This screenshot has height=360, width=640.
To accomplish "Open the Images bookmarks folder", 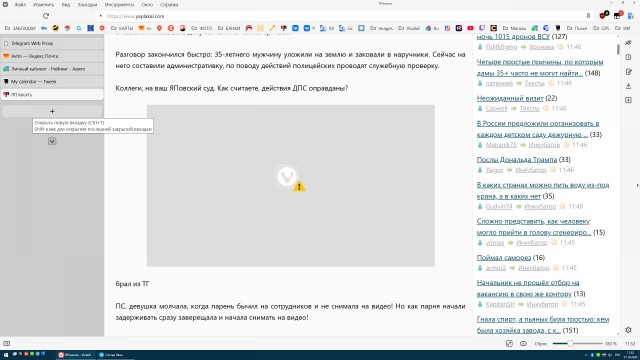I will click(382, 28).
